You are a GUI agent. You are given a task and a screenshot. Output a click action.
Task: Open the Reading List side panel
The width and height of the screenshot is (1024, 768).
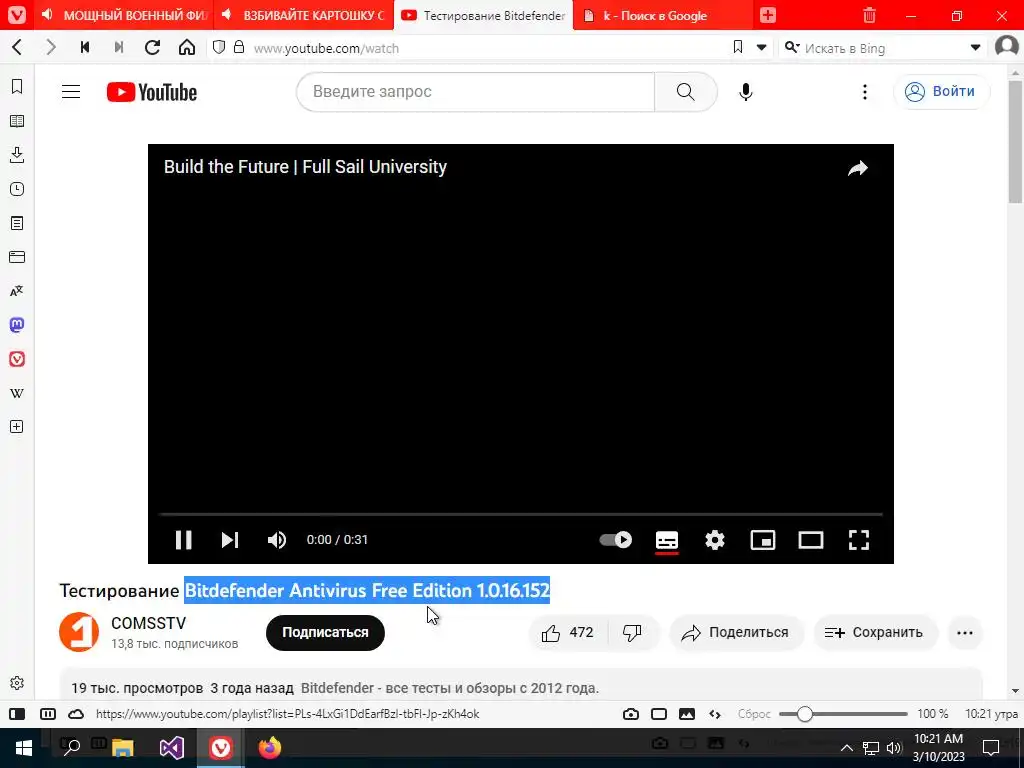point(17,121)
